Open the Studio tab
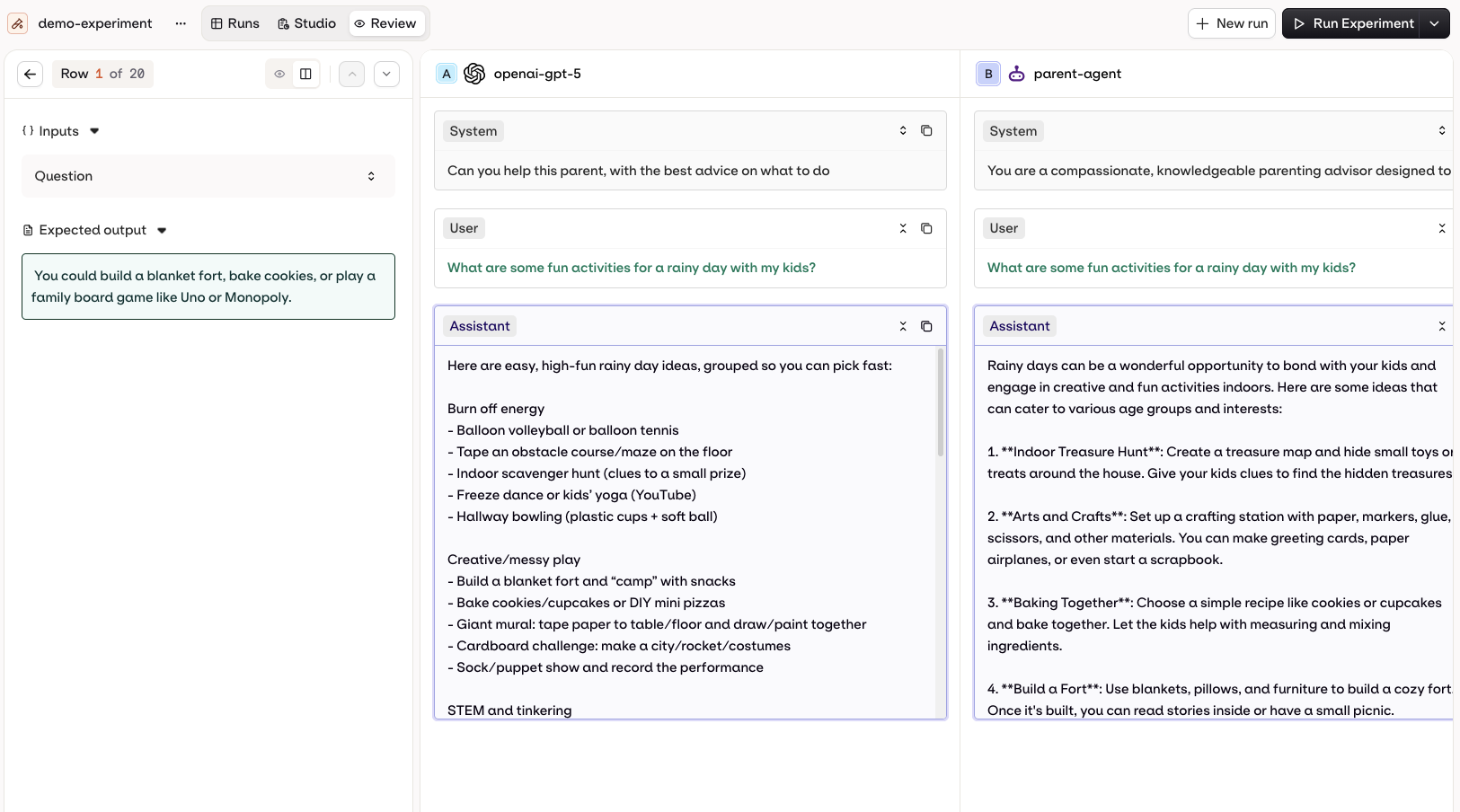The width and height of the screenshot is (1460, 812). coord(306,23)
